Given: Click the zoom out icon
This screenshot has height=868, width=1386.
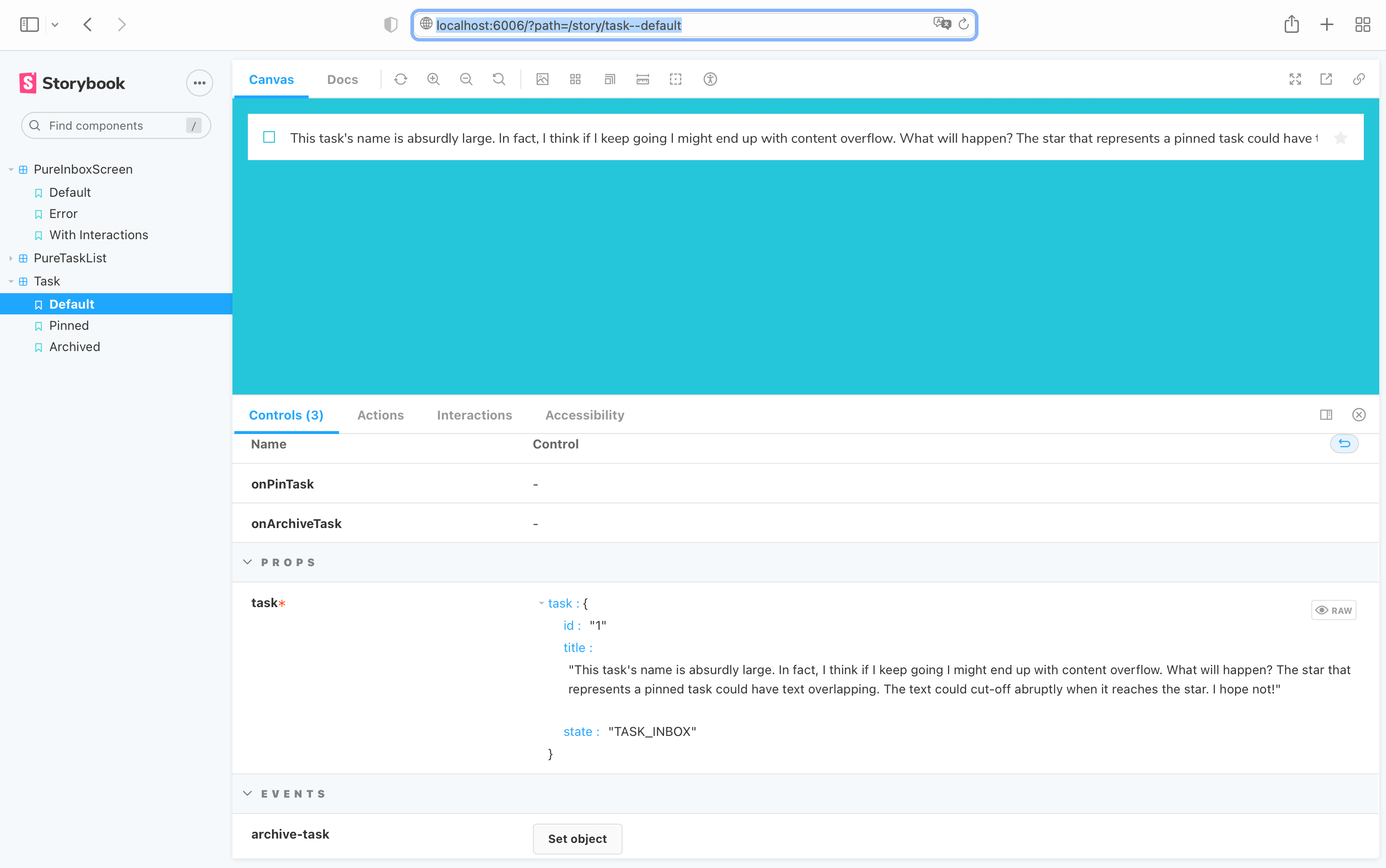Looking at the screenshot, I should 467,79.
